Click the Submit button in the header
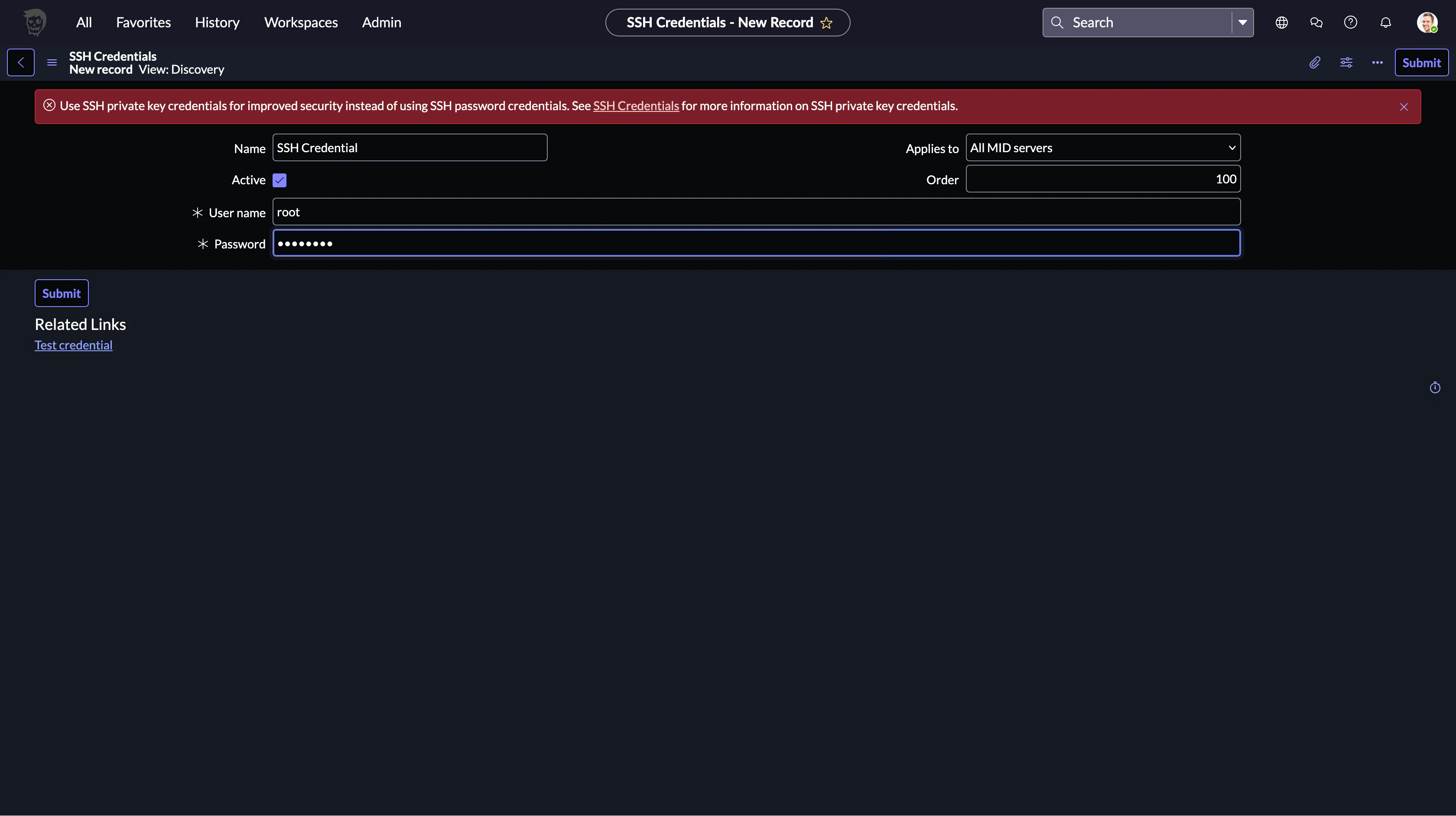The height and width of the screenshot is (816, 1456). point(1421,62)
